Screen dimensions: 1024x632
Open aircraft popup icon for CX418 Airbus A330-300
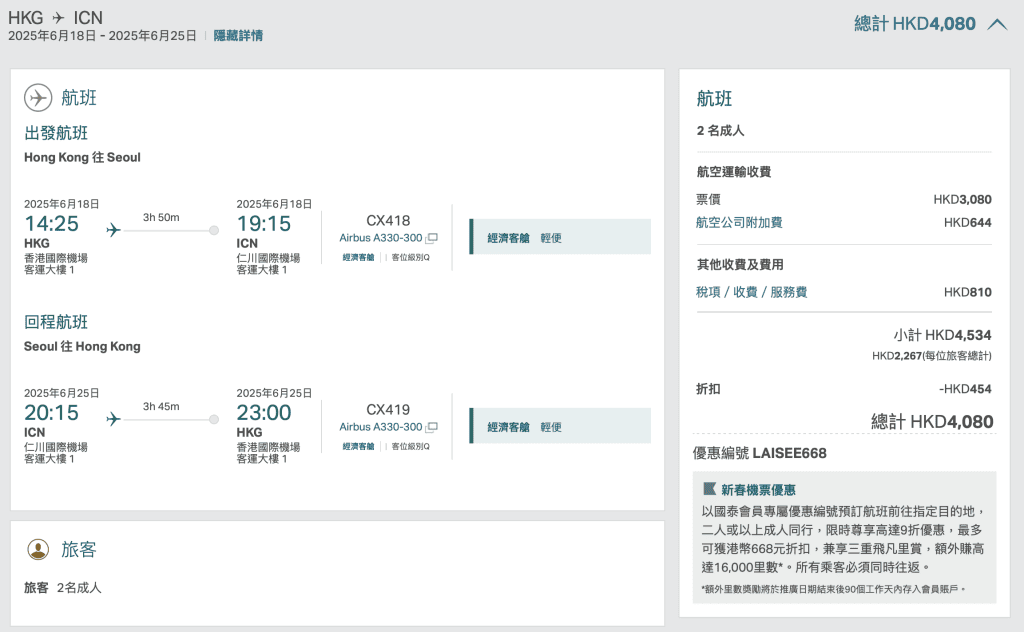pyautogui.click(x=432, y=238)
